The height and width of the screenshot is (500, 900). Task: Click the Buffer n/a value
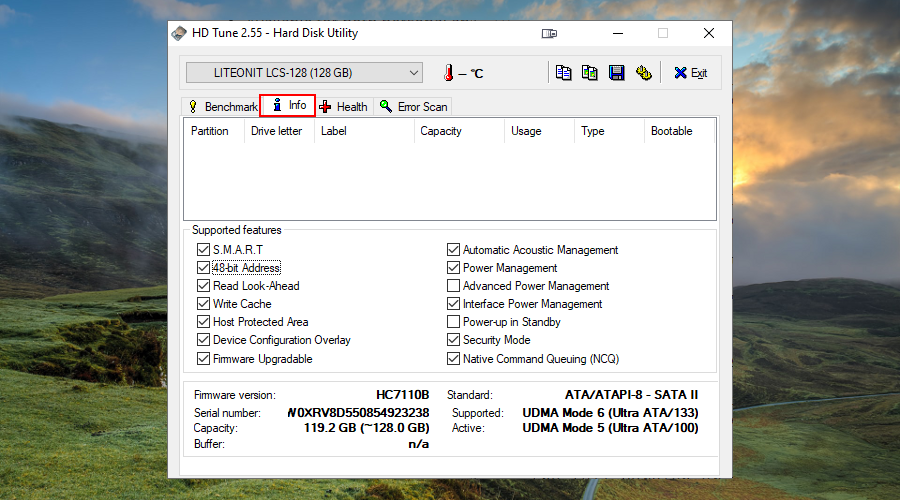coord(418,444)
